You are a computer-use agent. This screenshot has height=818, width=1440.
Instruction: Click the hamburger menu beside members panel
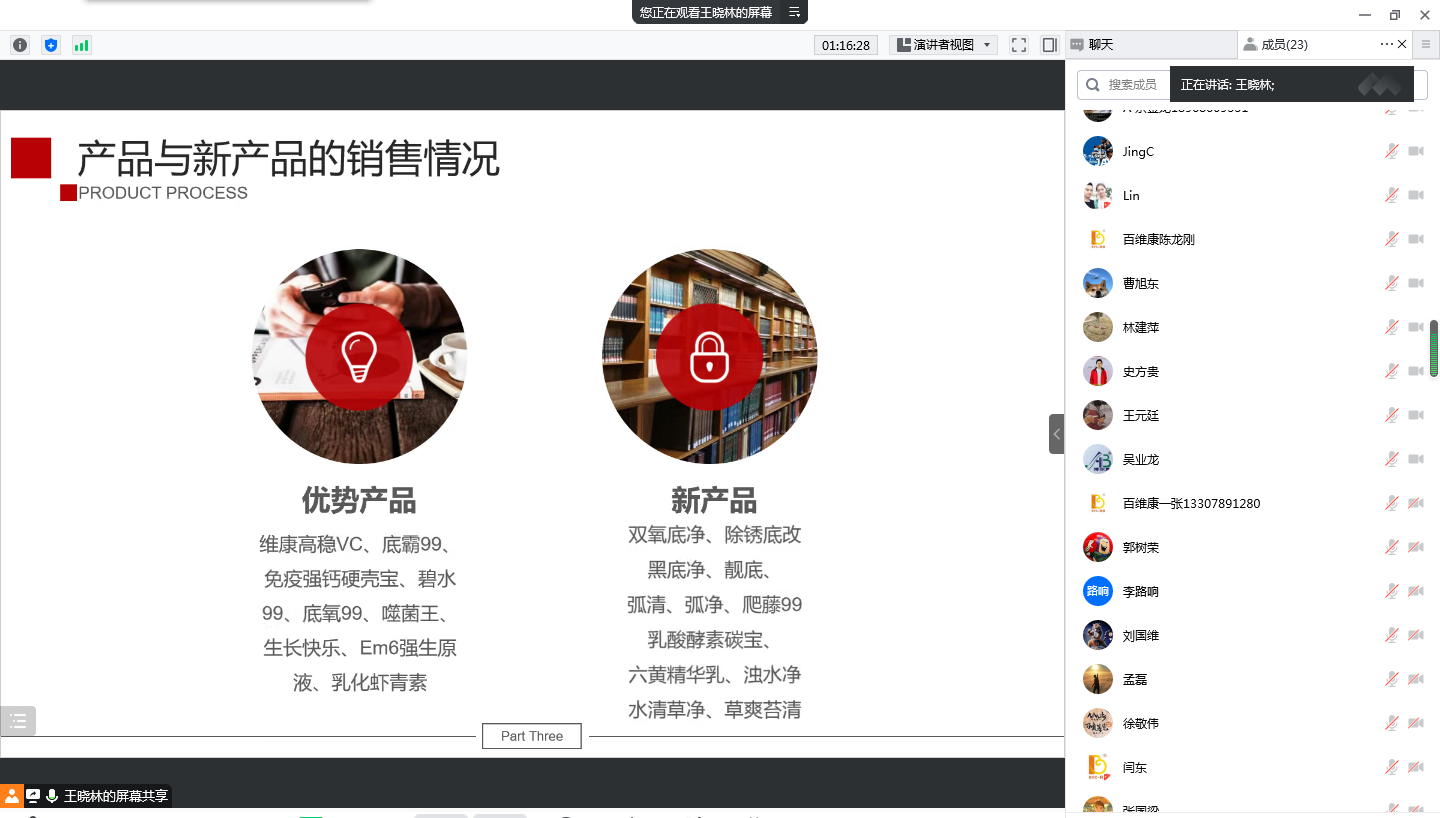point(1426,44)
